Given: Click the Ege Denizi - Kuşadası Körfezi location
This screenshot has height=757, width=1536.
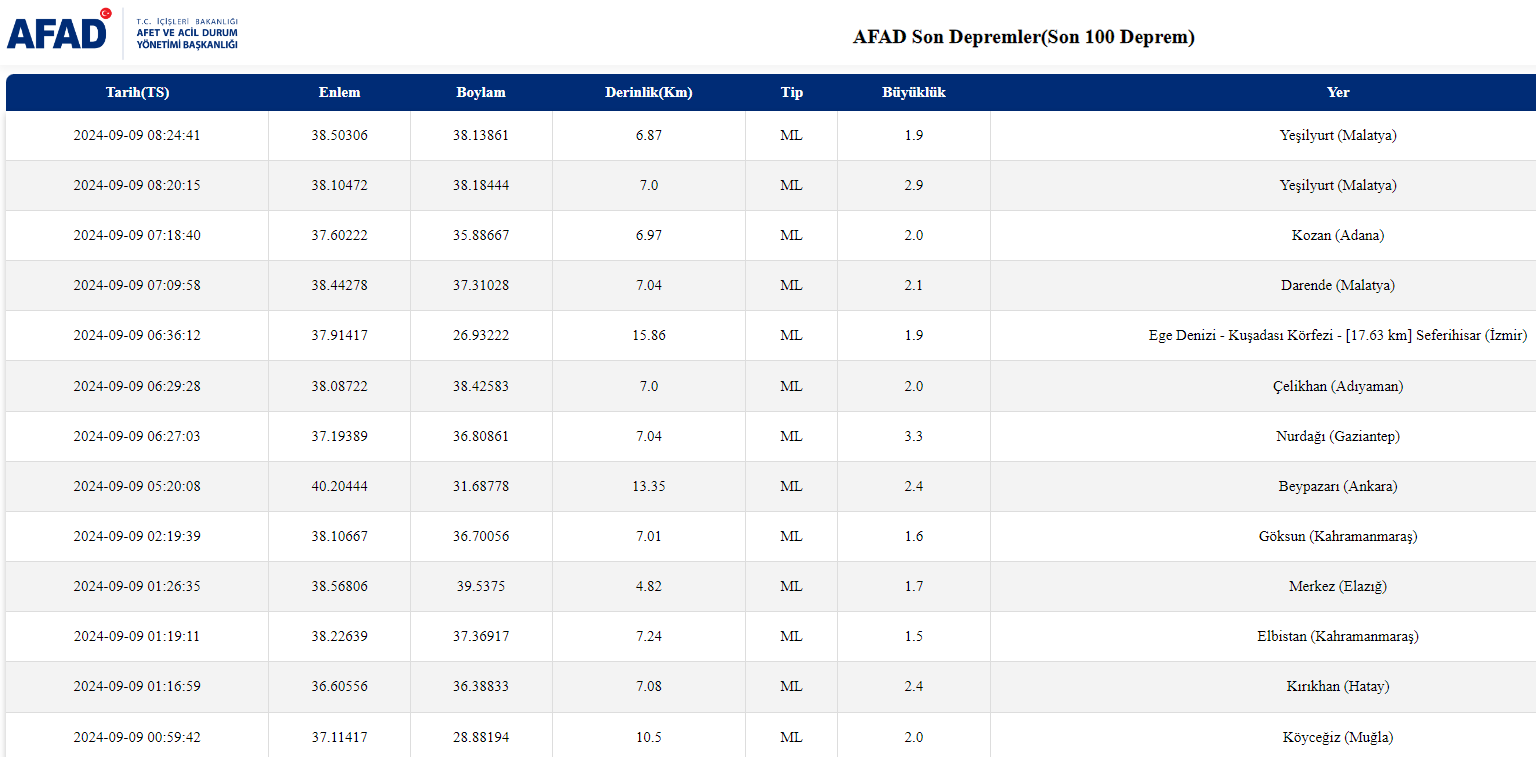Looking at the screenshot, I should (x=1338, y=335).
